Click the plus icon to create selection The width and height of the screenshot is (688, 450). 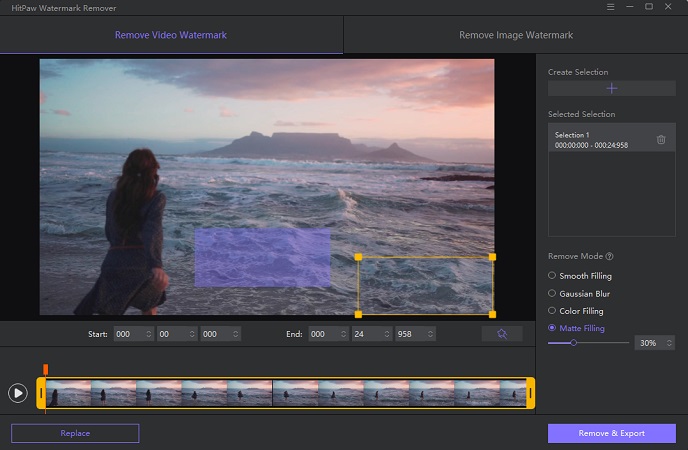(x=612, y=89)
